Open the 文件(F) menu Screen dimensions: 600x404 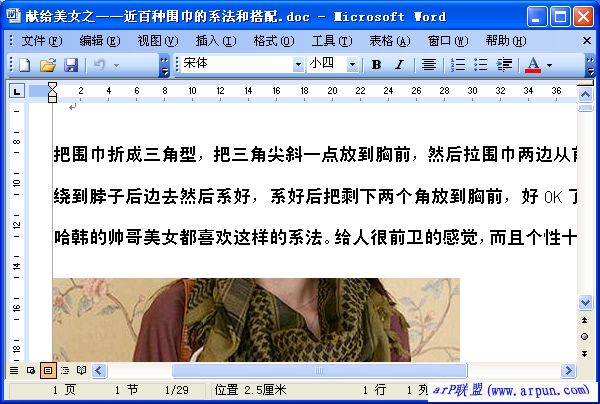(41, 41)
